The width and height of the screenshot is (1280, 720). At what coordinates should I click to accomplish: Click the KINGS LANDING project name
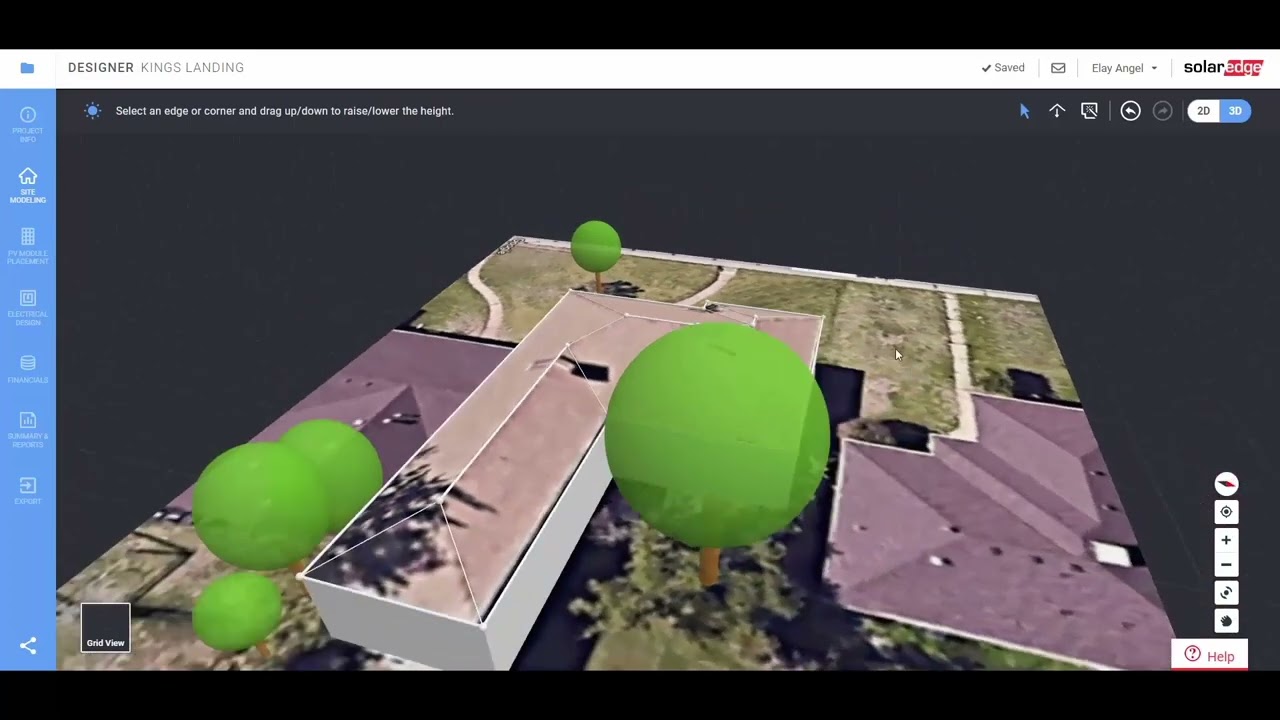tap(192, 68)
